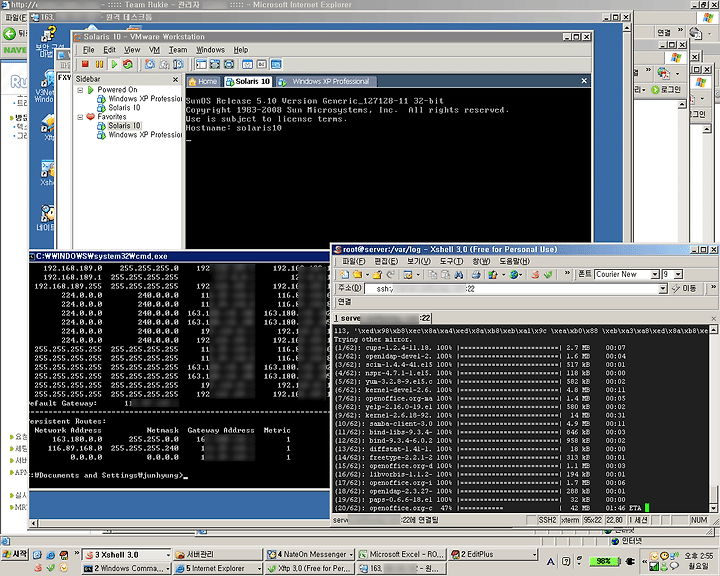Open the Xshell font size dropdown
720x576 pixels.
point(678,275)
